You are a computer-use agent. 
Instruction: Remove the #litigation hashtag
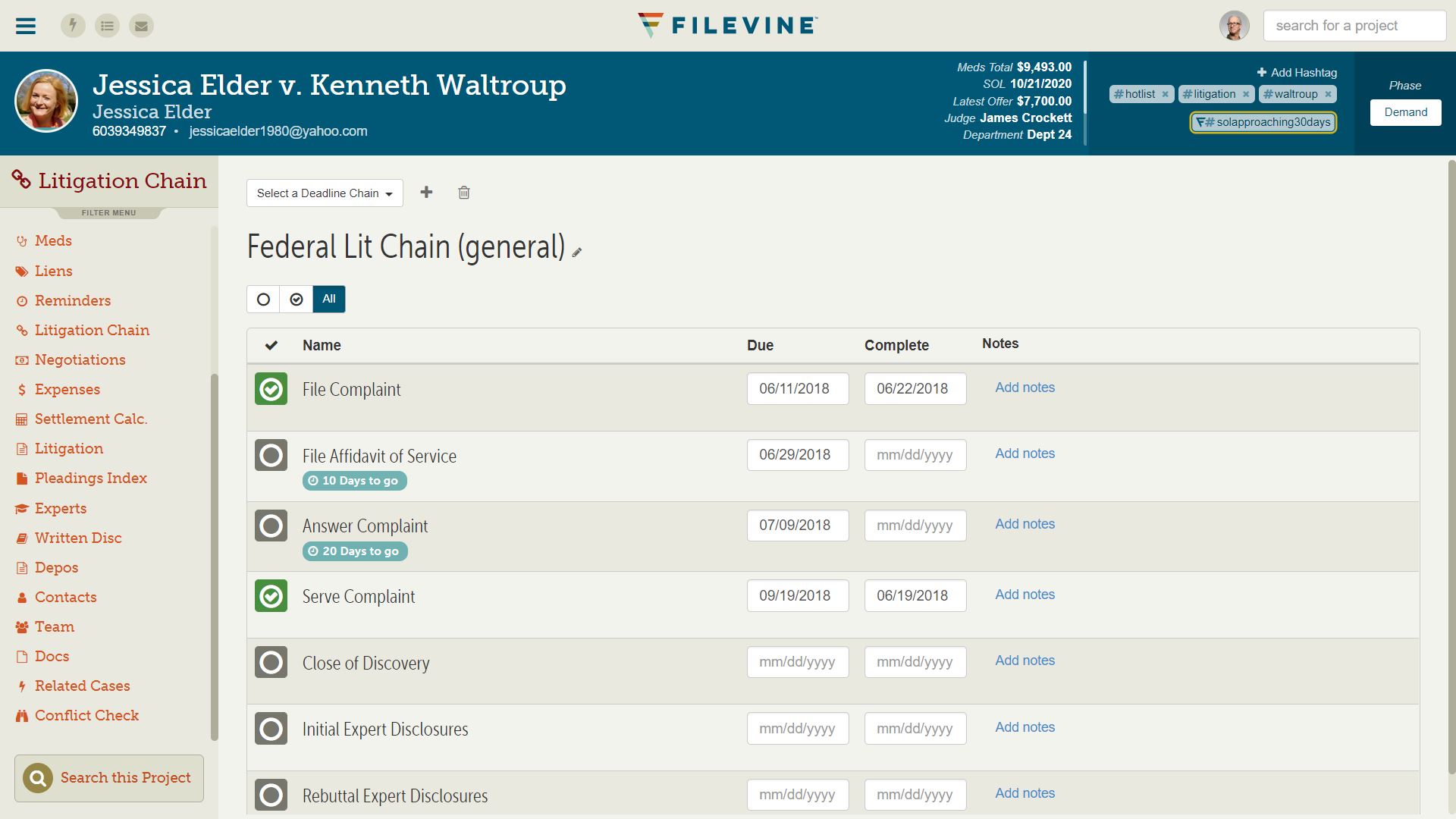1246,95
